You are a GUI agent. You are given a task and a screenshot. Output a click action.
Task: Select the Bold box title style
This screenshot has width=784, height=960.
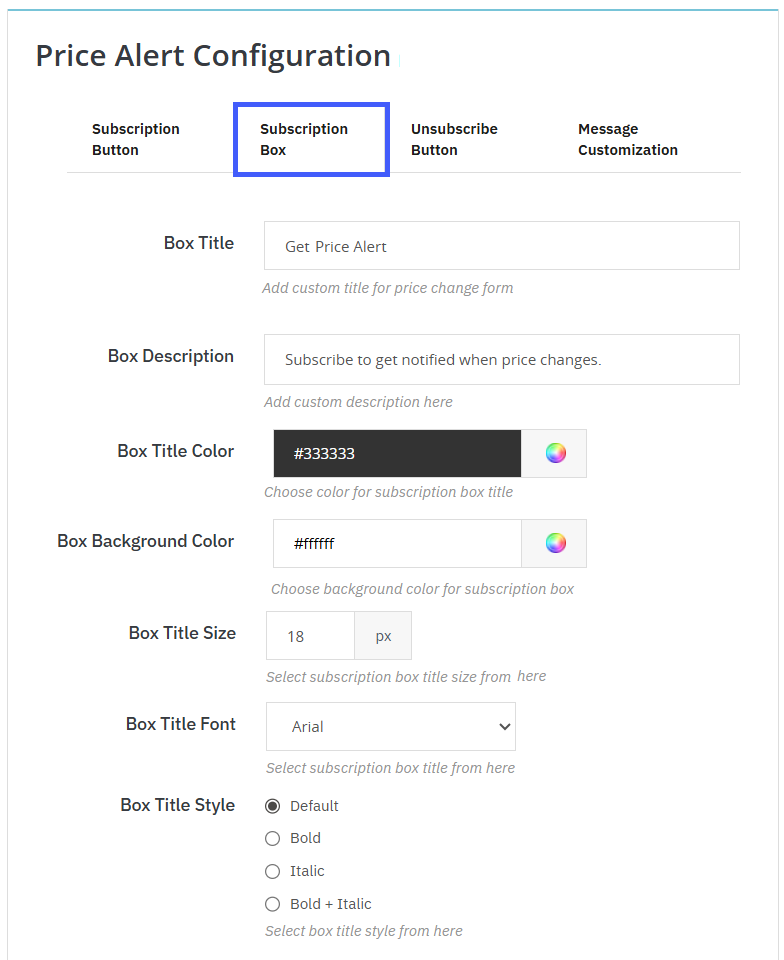pos(272,838)
